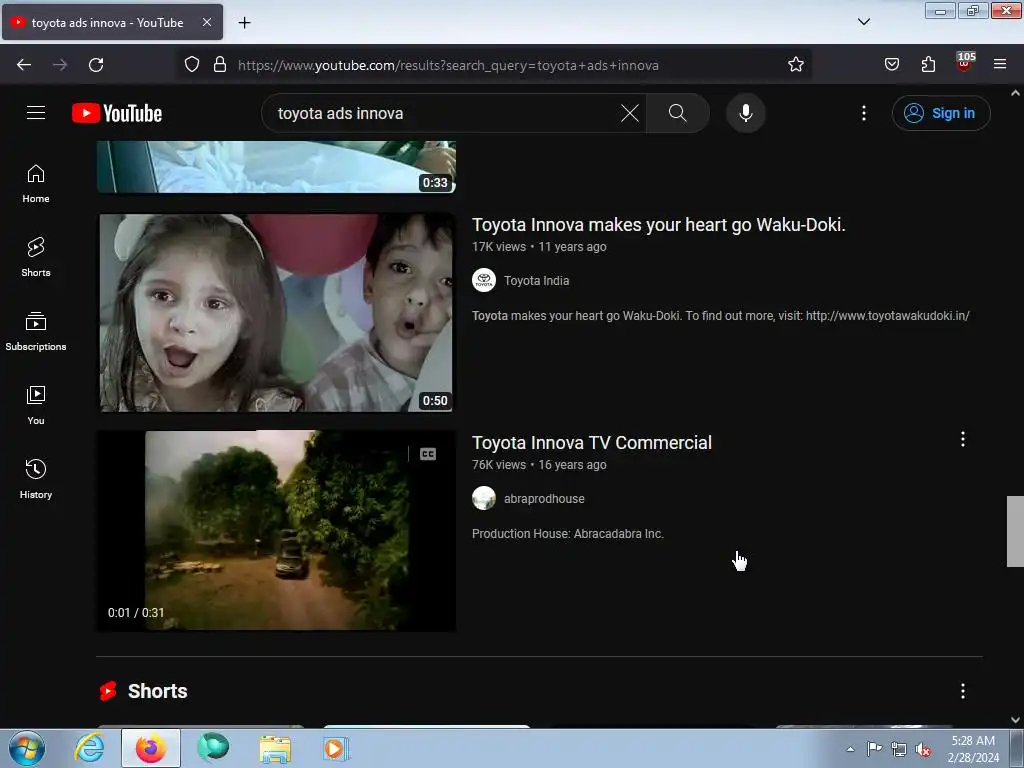Click the green globe taskbar icon

coord(213,748)
